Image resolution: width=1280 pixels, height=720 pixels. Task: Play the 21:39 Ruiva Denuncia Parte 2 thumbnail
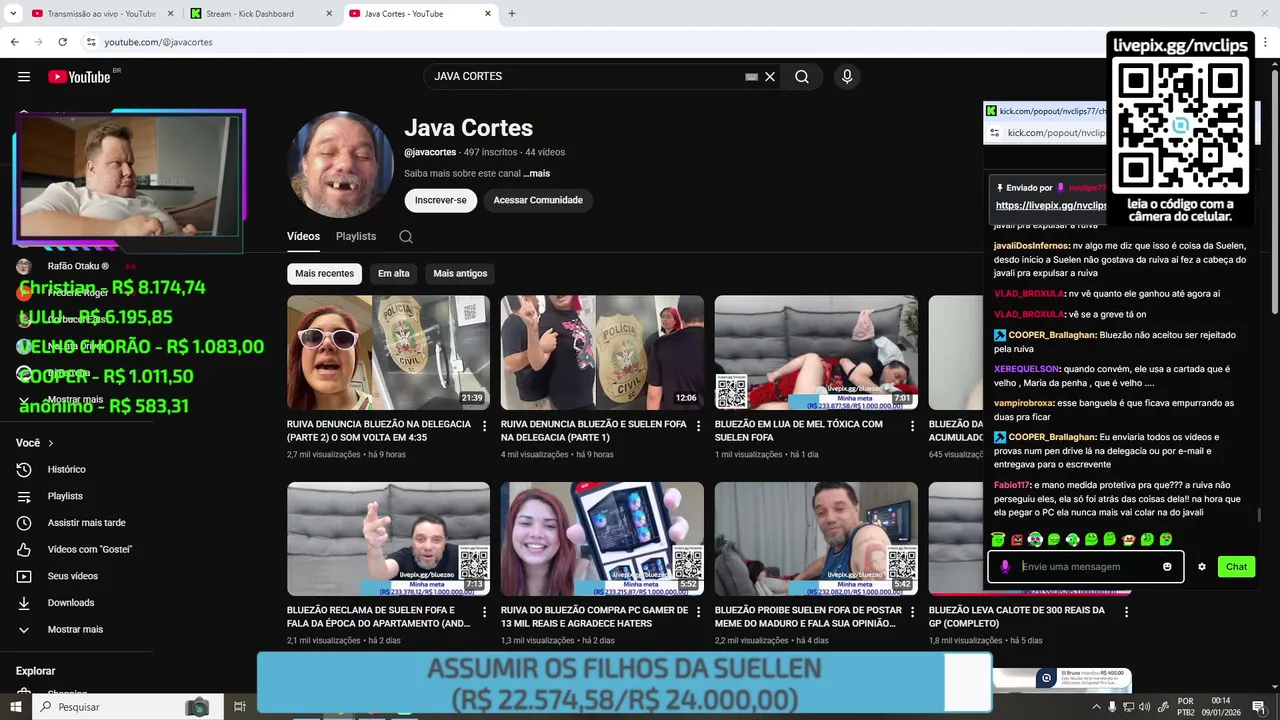tap(388, 352)
